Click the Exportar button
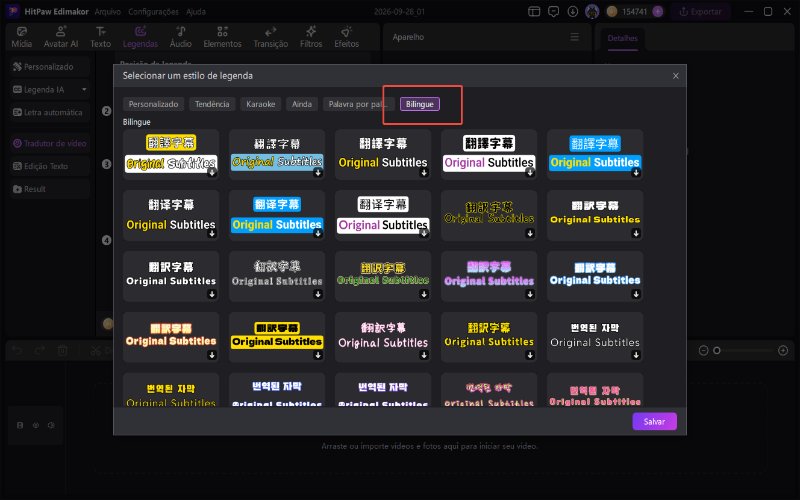 point(701,11)
